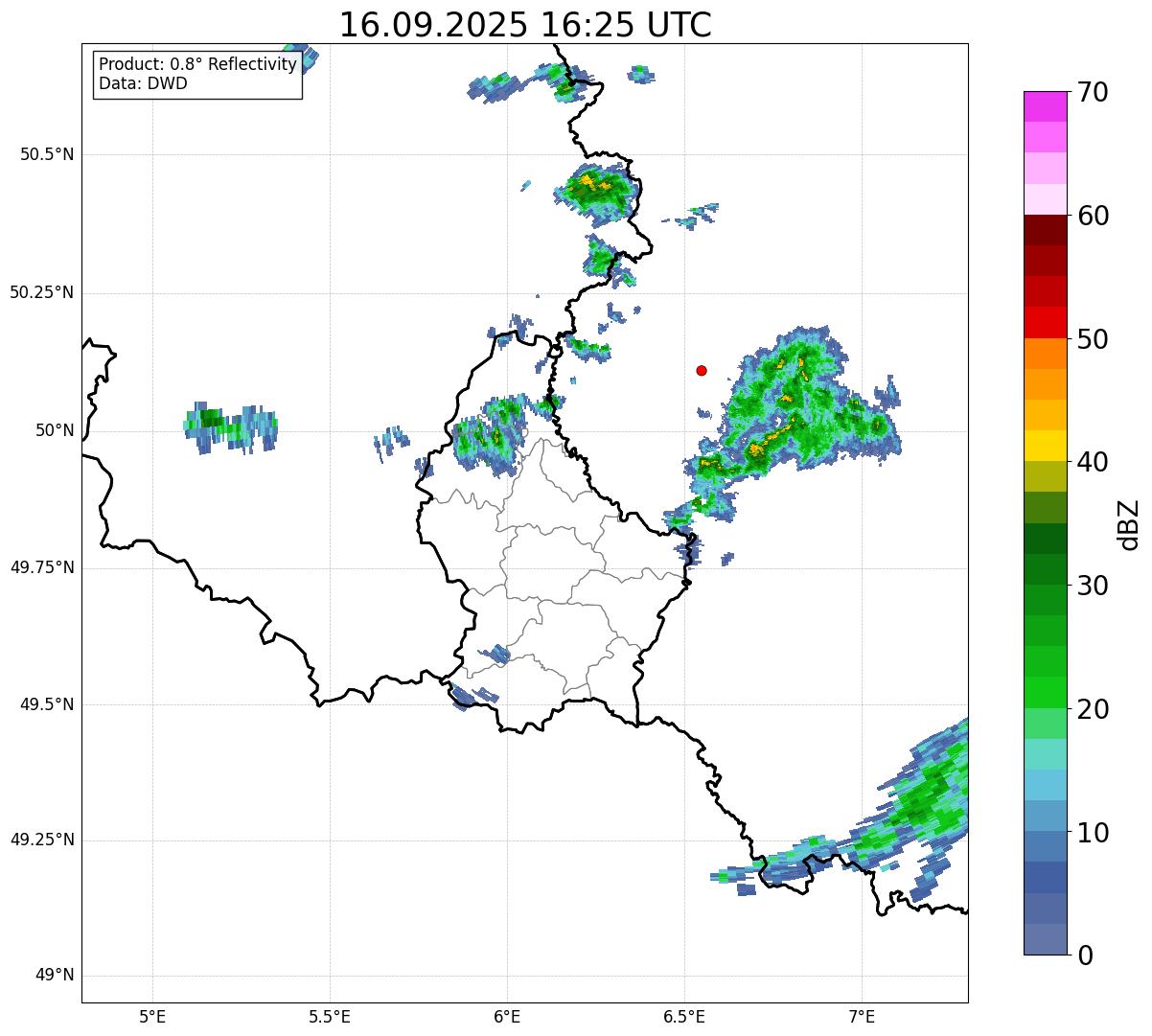
Task: Click the 5.5°E longitude tick label
Action: click(x=330, y=1016)
